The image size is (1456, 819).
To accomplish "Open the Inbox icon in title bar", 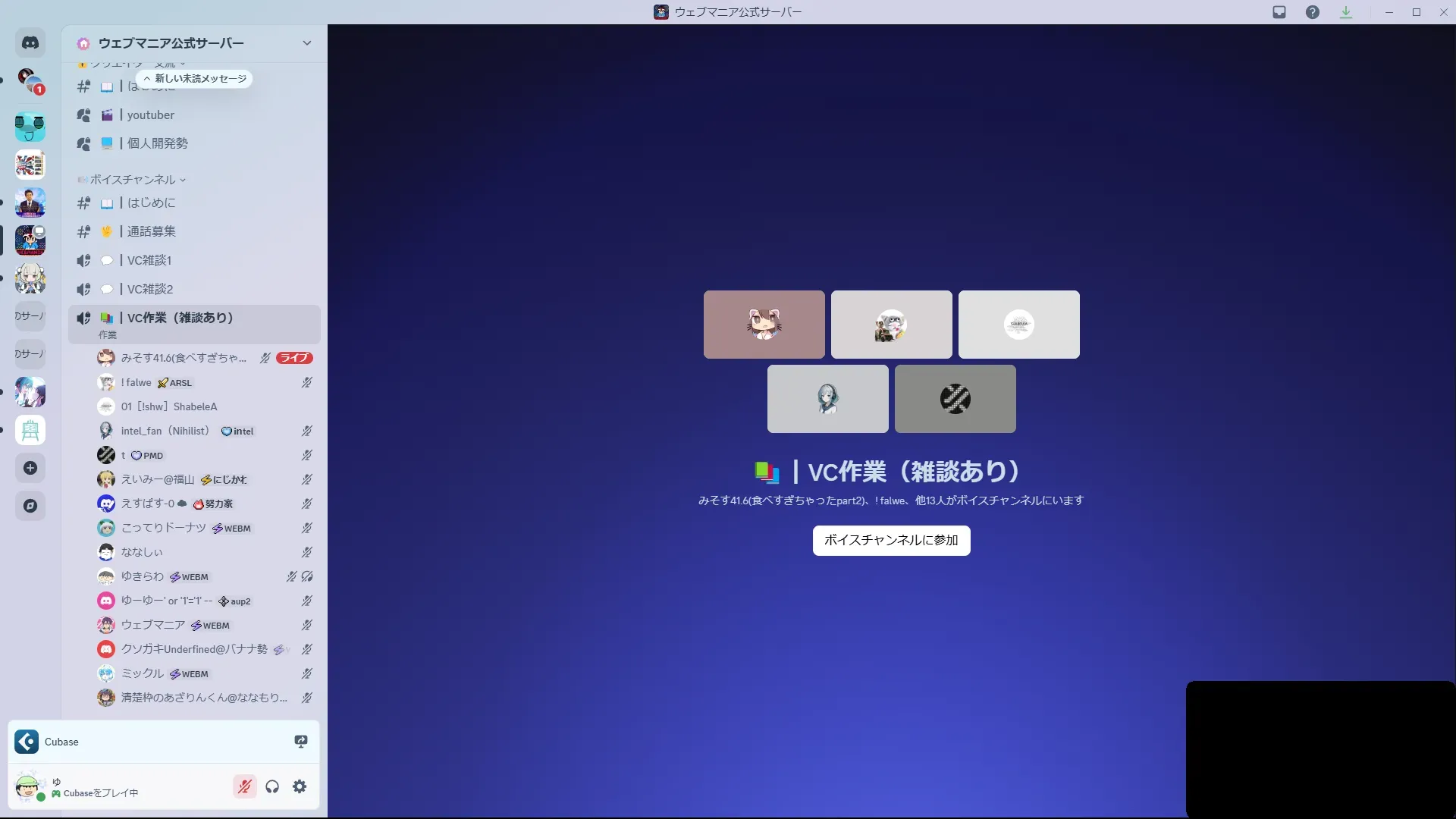I will (1279, 12).
